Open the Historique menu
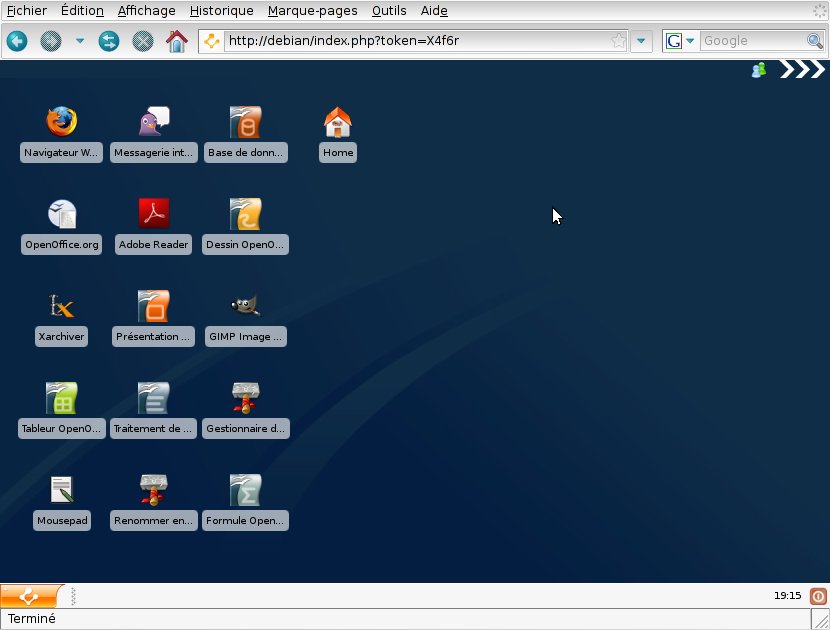This screenshot has width=830, height=630. [x=221, y=11]
